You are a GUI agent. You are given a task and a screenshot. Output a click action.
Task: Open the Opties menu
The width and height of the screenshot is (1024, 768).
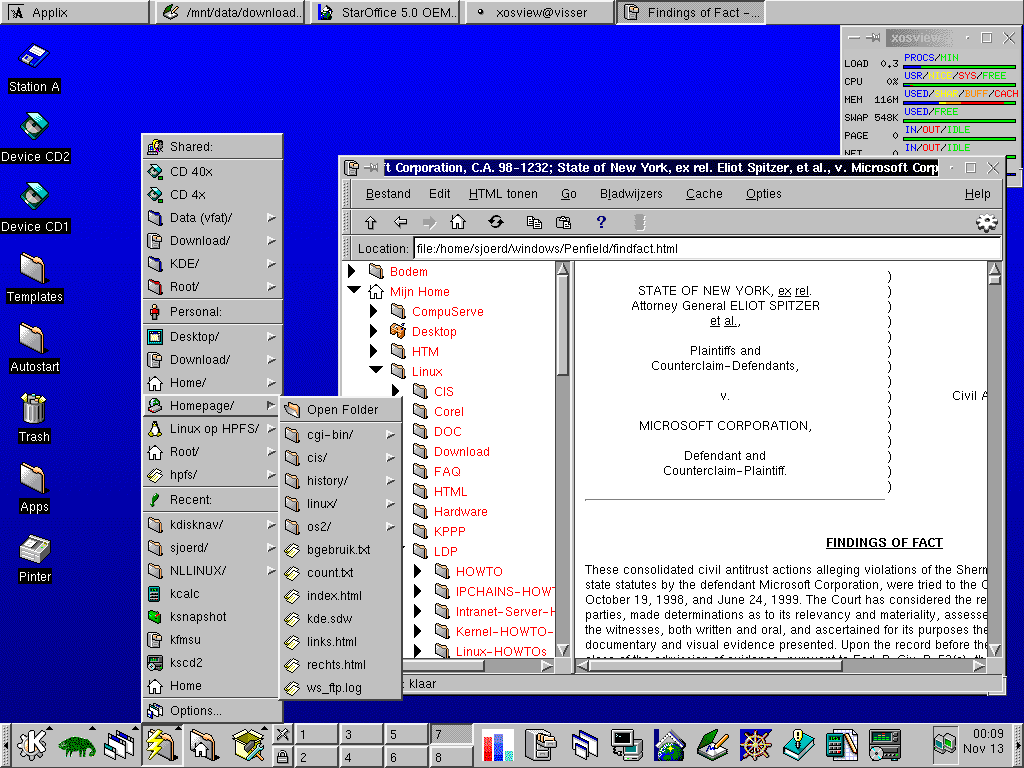tap(763, 194)
